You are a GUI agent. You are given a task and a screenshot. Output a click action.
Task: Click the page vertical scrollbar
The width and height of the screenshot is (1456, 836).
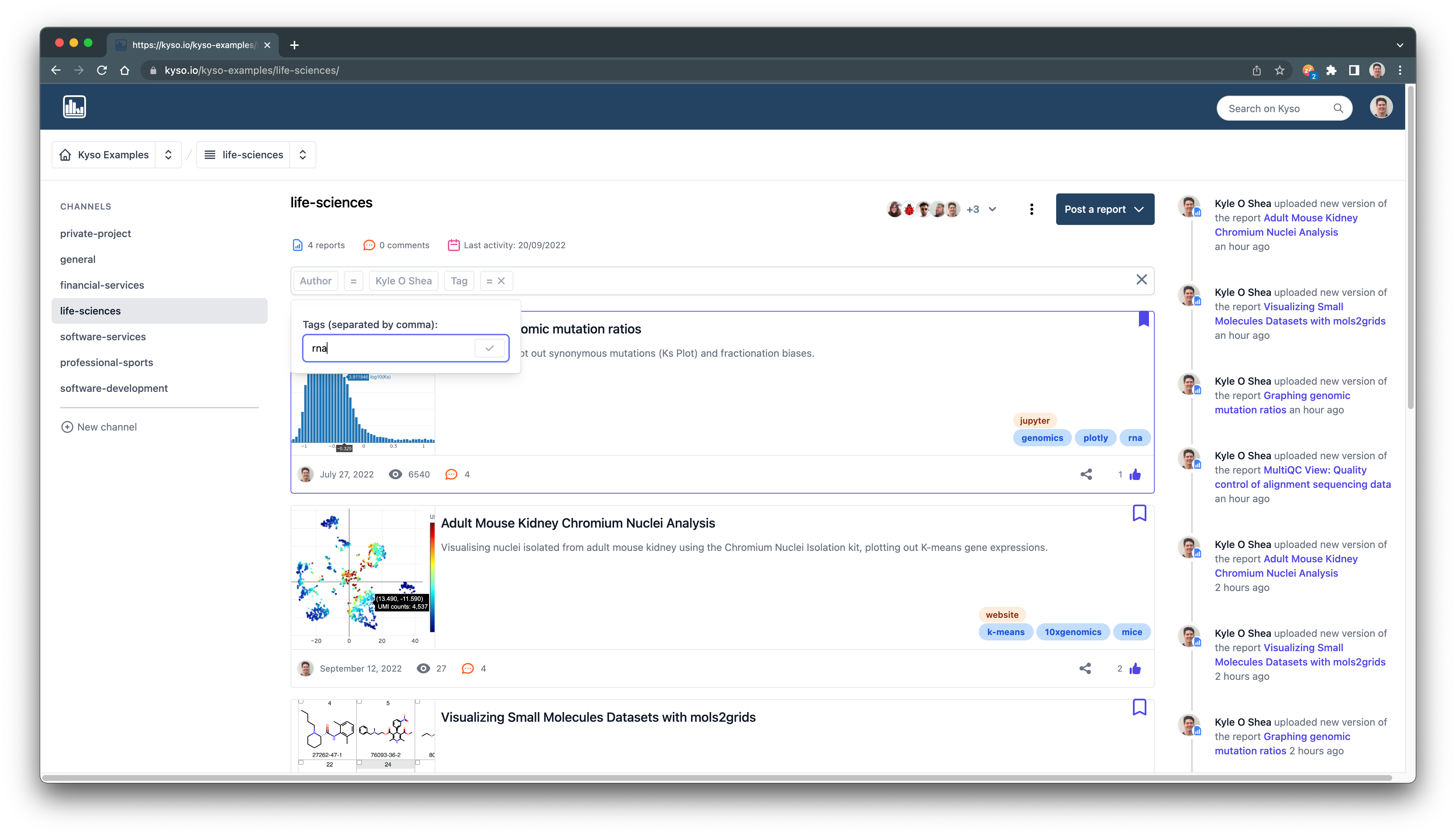pos(1410,247)
